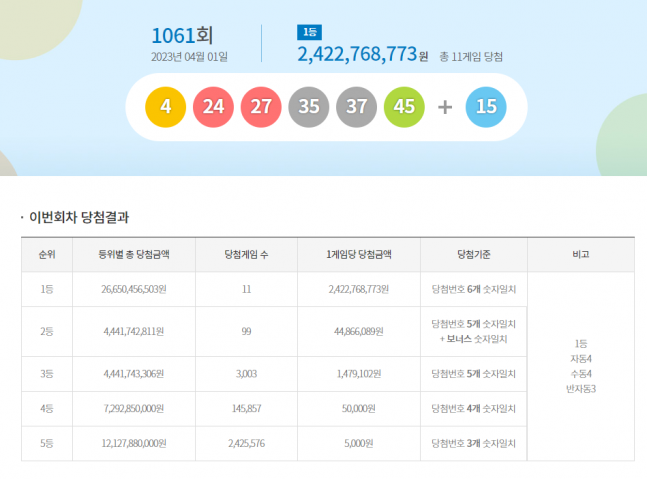Click the 2,422,768,773원 prize amount at top
Image resolution: width=647 pixels, height=479 pixels.
click(x=362, y=55)
